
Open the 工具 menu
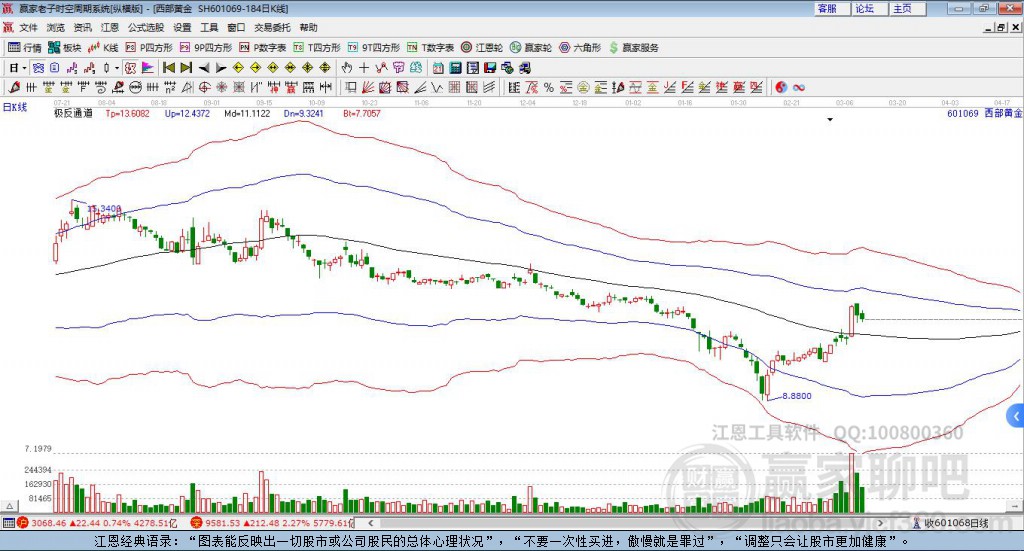pos(209,27)
